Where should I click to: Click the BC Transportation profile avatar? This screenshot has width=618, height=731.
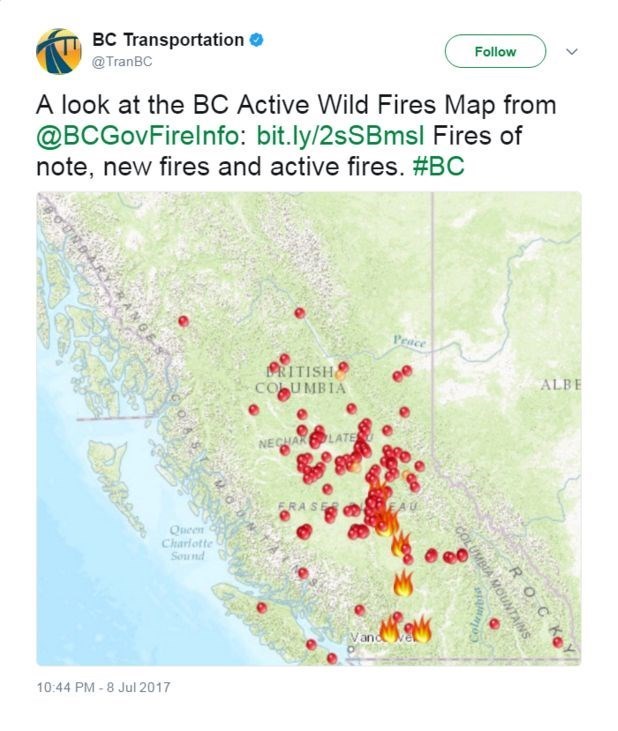[x=59, y=51]
